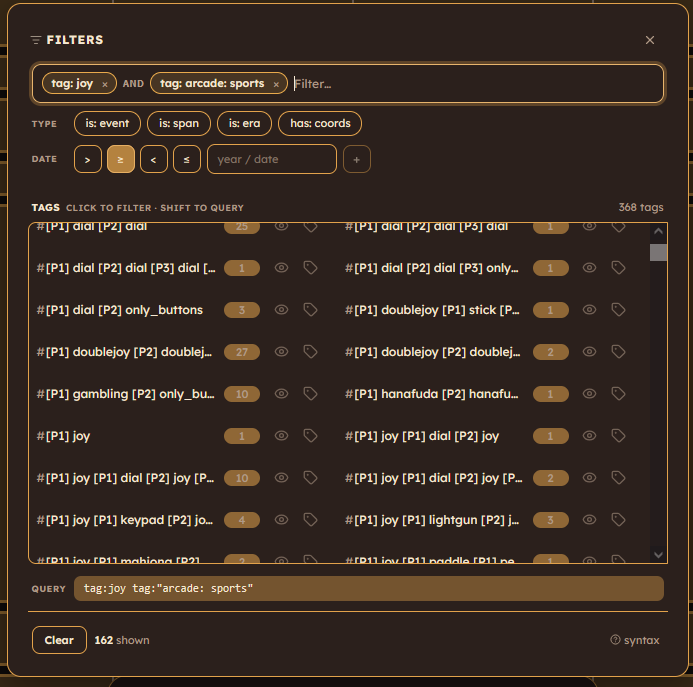
Task: Toggle the 'is: event' type filter
Action: [107, 123]
